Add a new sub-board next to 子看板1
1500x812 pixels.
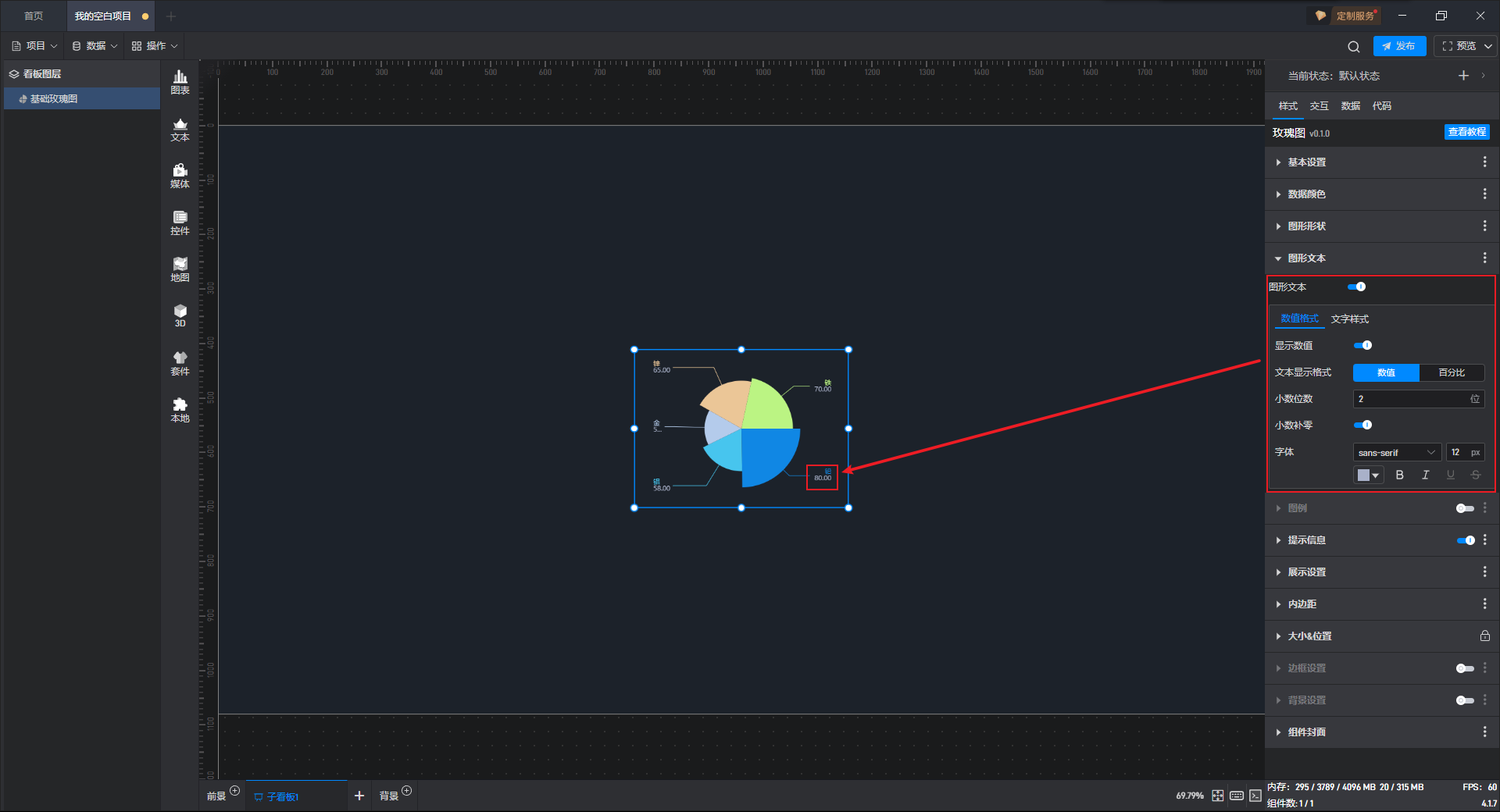pyautogui.click(x=359, y=796)
